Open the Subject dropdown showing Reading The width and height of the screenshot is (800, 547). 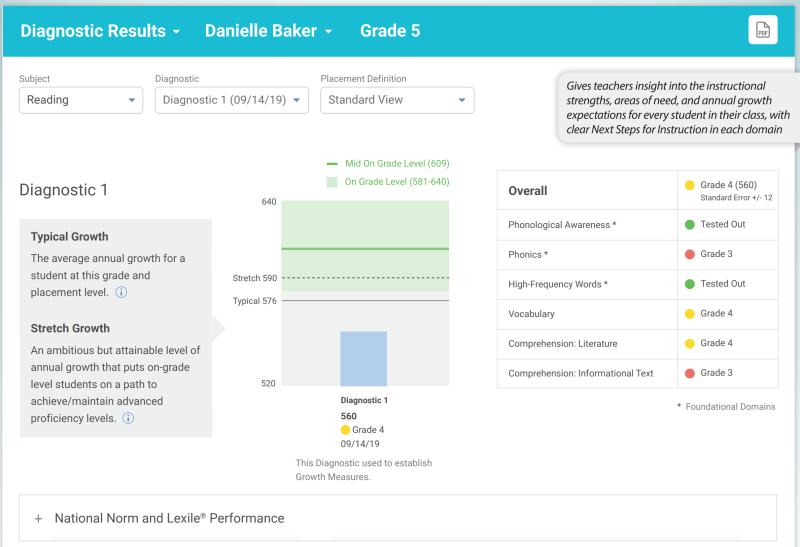click(x=81, y=100)
